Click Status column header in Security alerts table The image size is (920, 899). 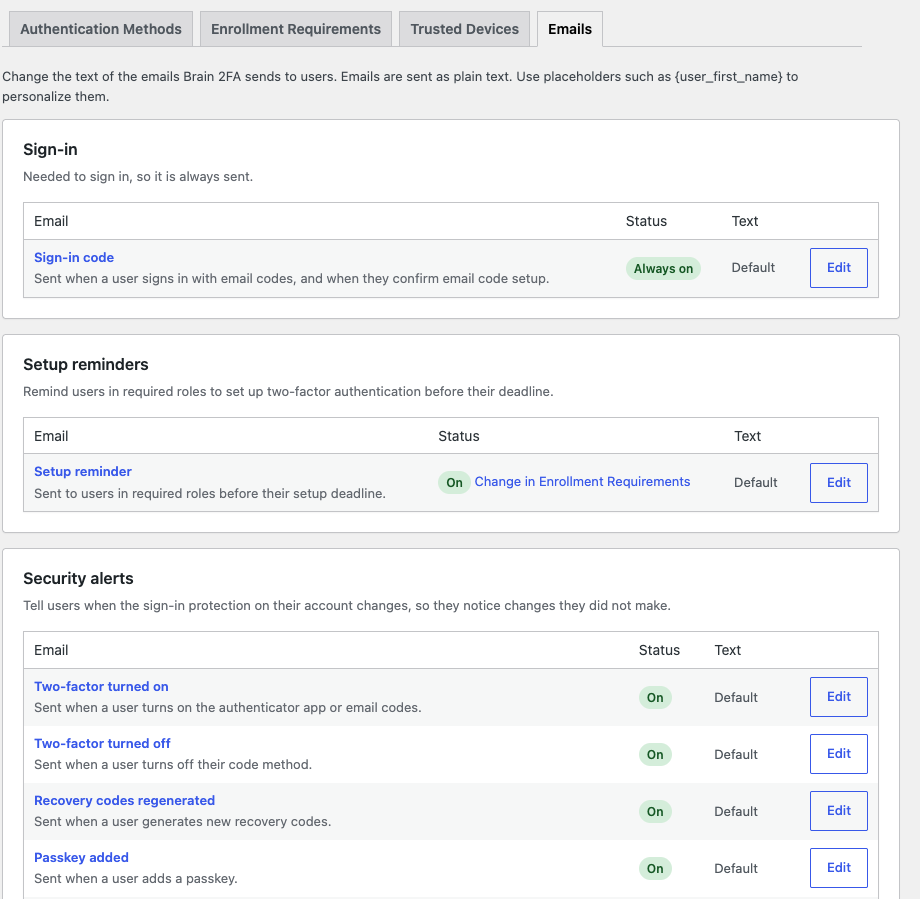pos(659,650)
